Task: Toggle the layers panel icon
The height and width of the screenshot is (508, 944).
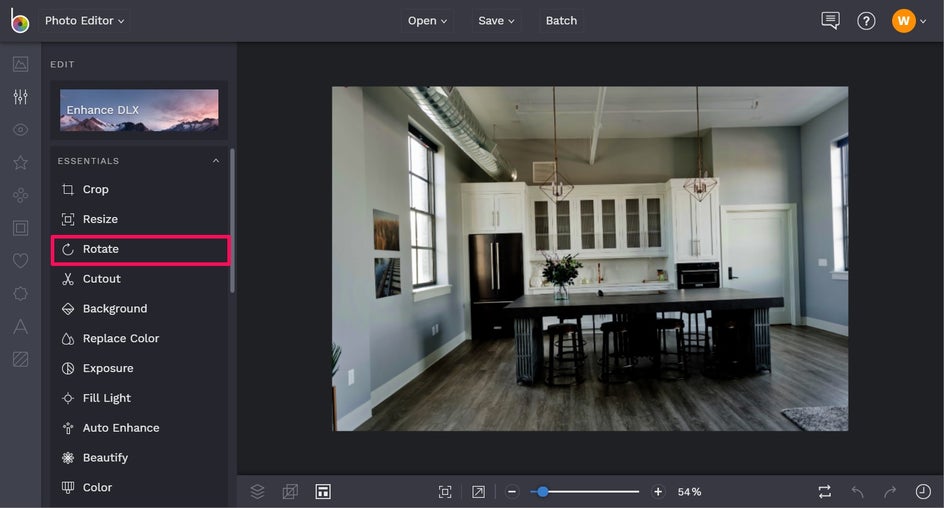Action: pos(257,492)
